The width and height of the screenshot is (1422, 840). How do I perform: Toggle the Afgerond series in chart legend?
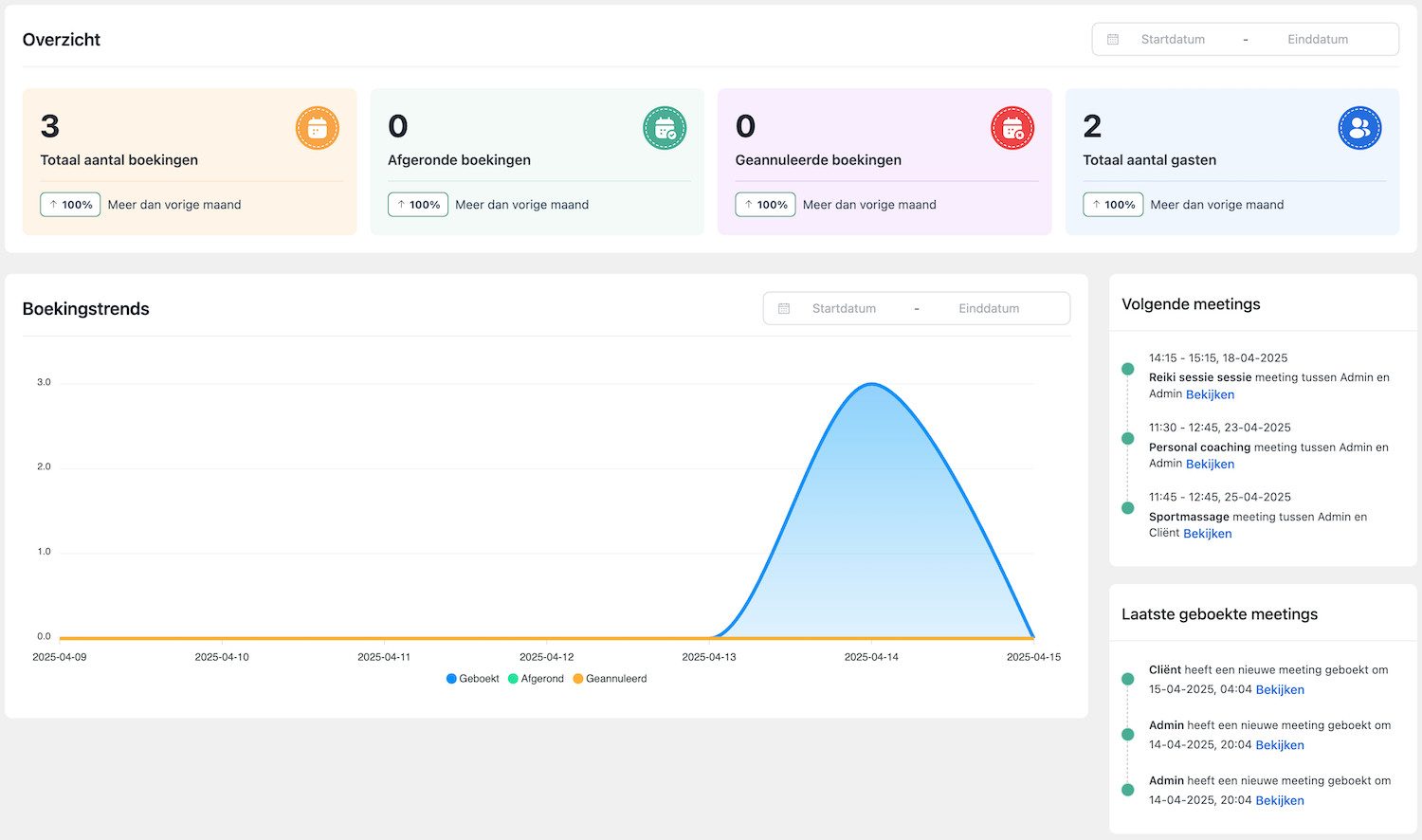(536, 679)
